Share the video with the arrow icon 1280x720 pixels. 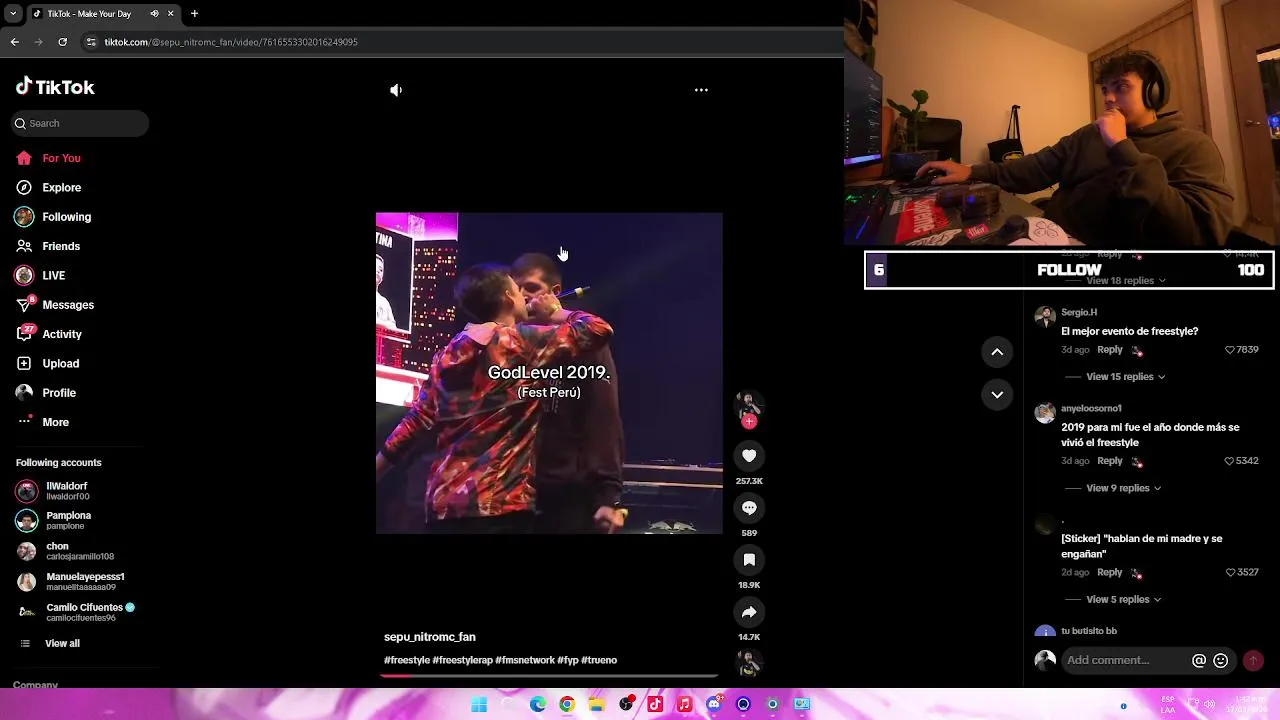point(749,612)
